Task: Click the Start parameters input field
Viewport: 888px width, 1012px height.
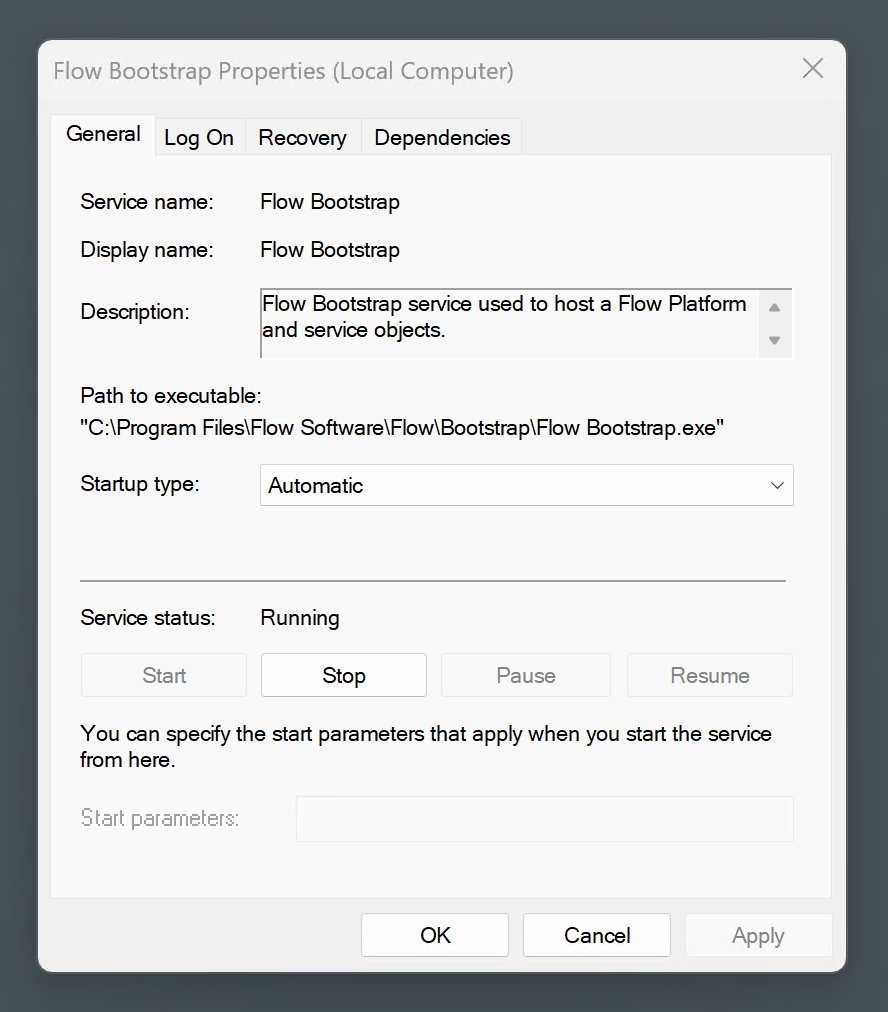Action: click(544, 818)
